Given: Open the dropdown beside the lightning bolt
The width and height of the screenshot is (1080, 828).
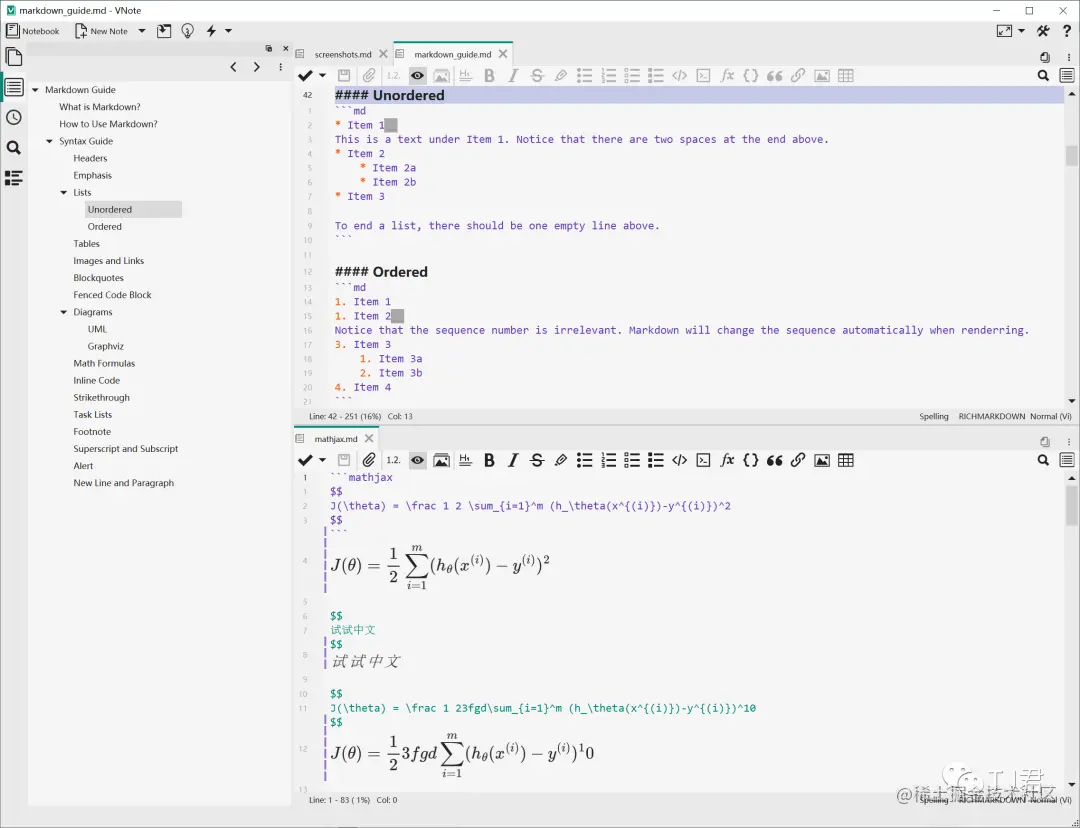Looking at the screenshot, I should [x=229, y=31].
